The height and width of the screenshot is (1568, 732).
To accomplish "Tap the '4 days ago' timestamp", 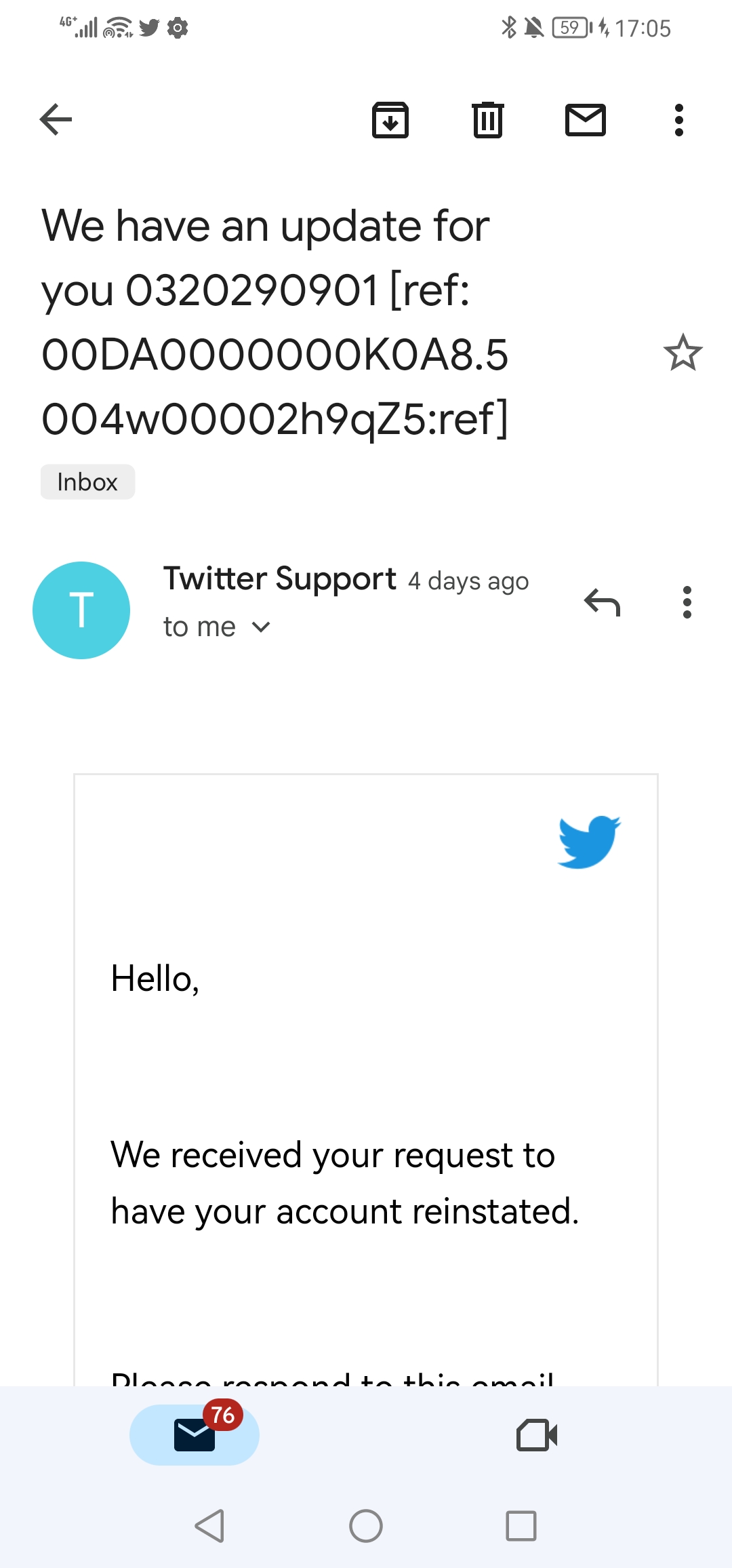I will (468, 582).
